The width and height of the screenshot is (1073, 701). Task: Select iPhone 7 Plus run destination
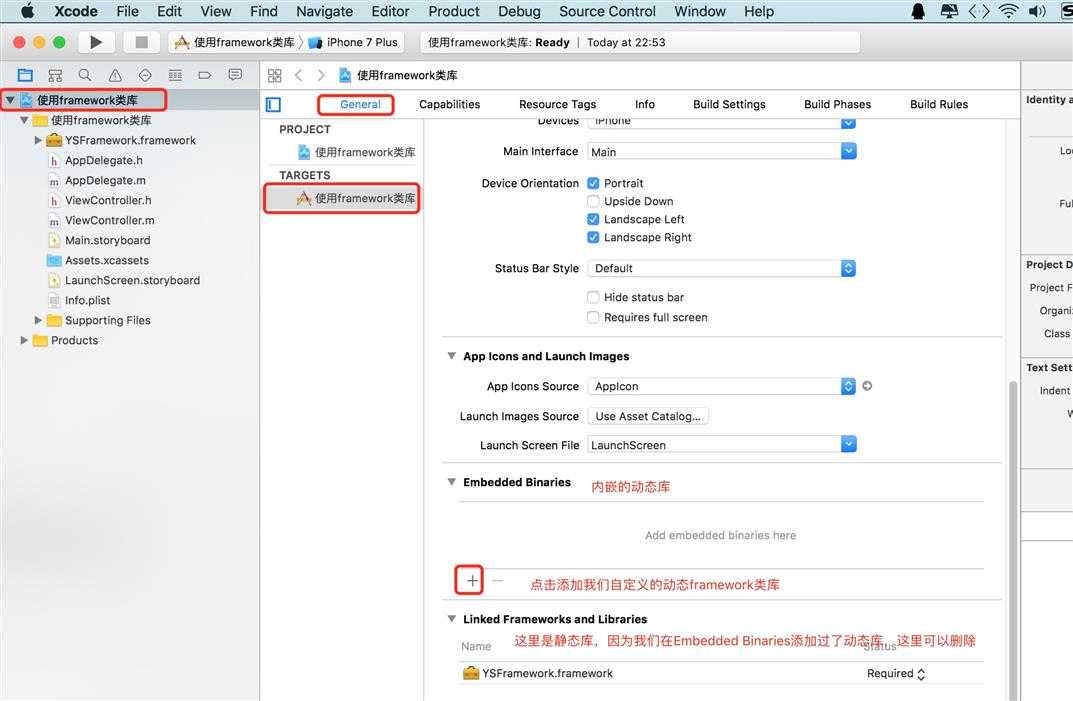[353, 42]
